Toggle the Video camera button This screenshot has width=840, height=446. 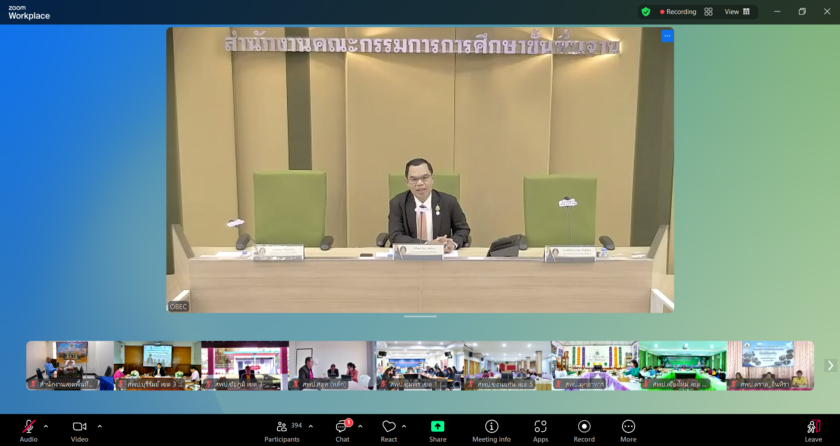[x=79, y=428]
